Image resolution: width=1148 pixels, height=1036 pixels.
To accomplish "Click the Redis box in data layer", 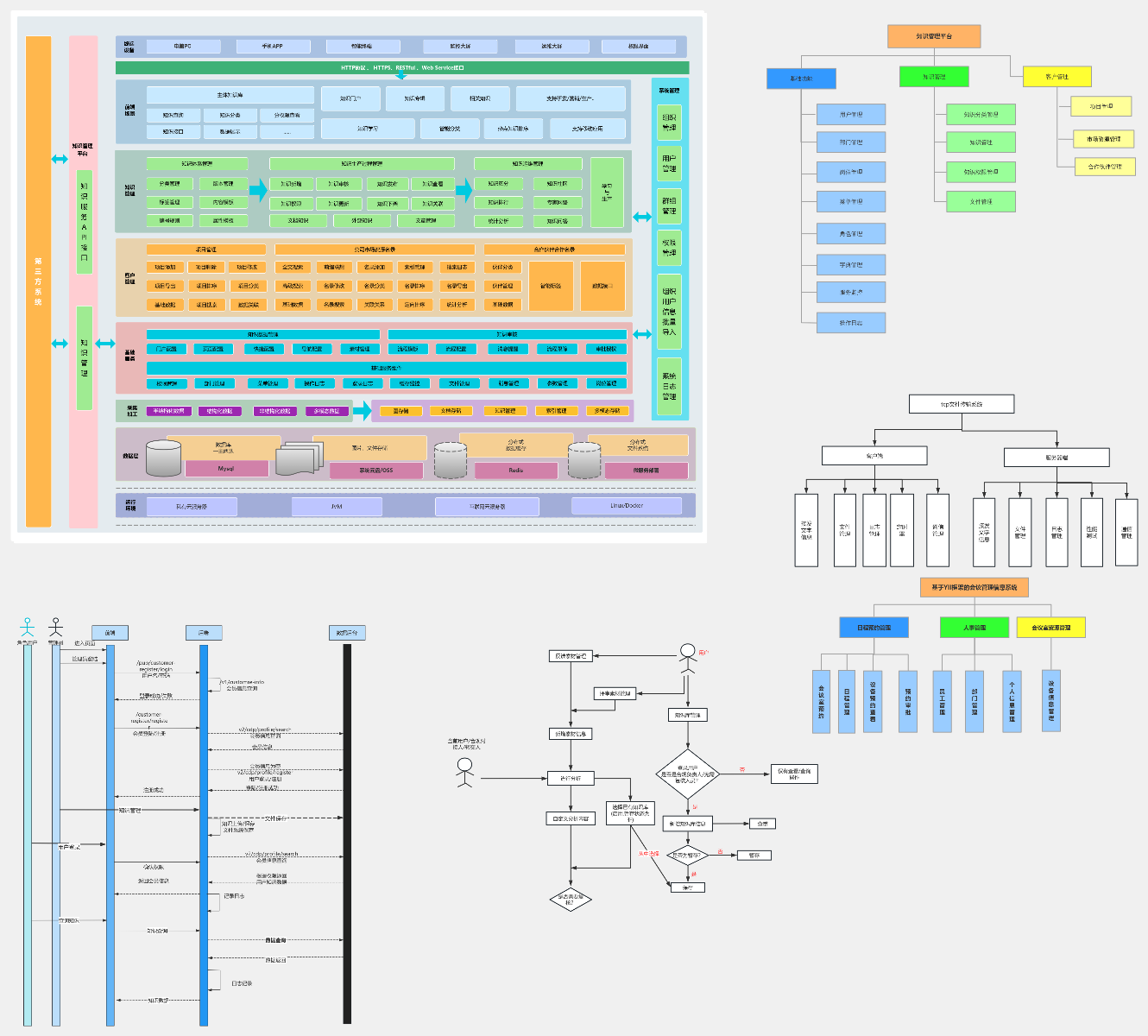I will [x=515, y=471].
